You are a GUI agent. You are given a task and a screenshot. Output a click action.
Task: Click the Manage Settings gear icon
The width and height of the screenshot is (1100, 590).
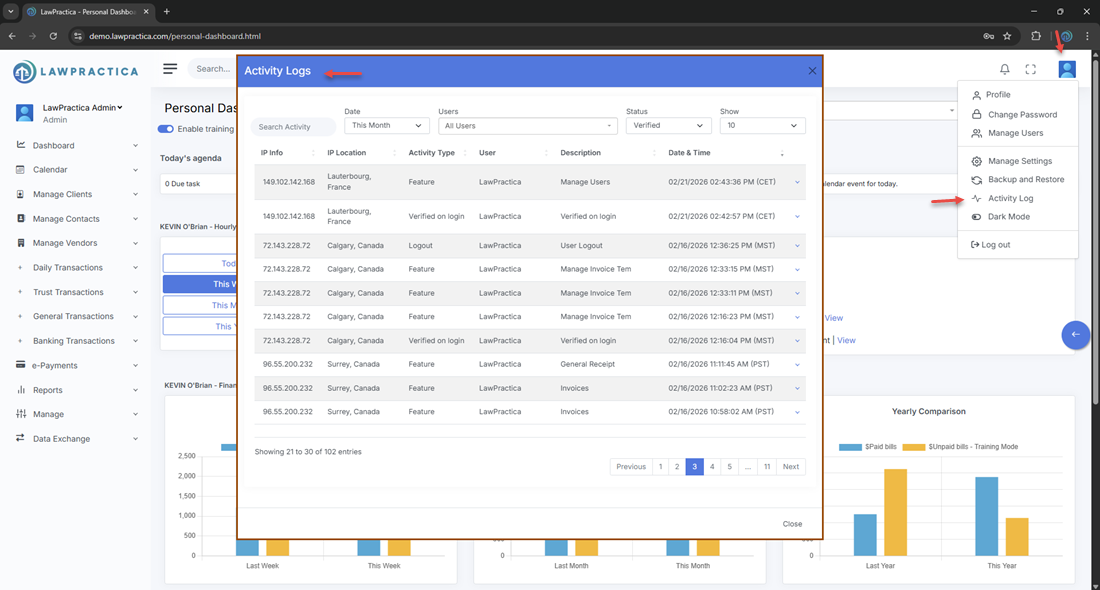click(977, 161)
